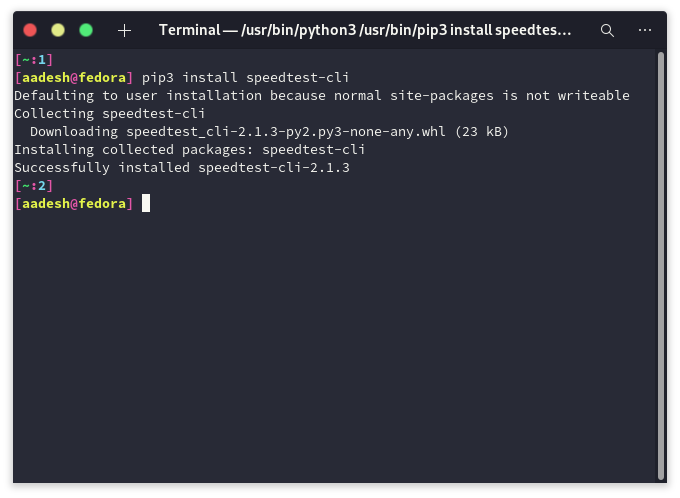
Task: Click the [~:2] prompt indicator
Action: 34,186
